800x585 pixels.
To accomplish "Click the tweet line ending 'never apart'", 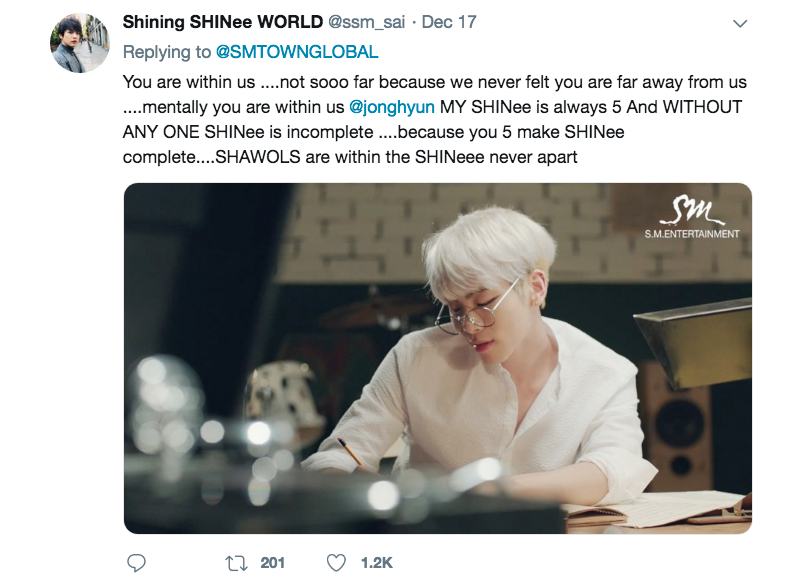I will [350, 157].
